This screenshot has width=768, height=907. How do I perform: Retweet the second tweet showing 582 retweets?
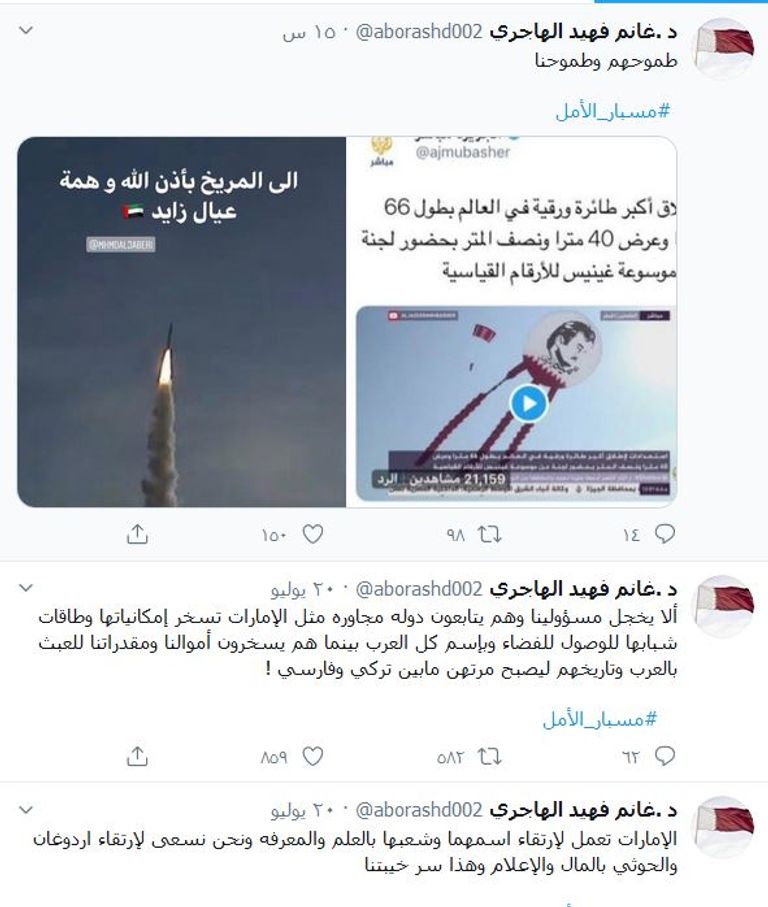489,756
